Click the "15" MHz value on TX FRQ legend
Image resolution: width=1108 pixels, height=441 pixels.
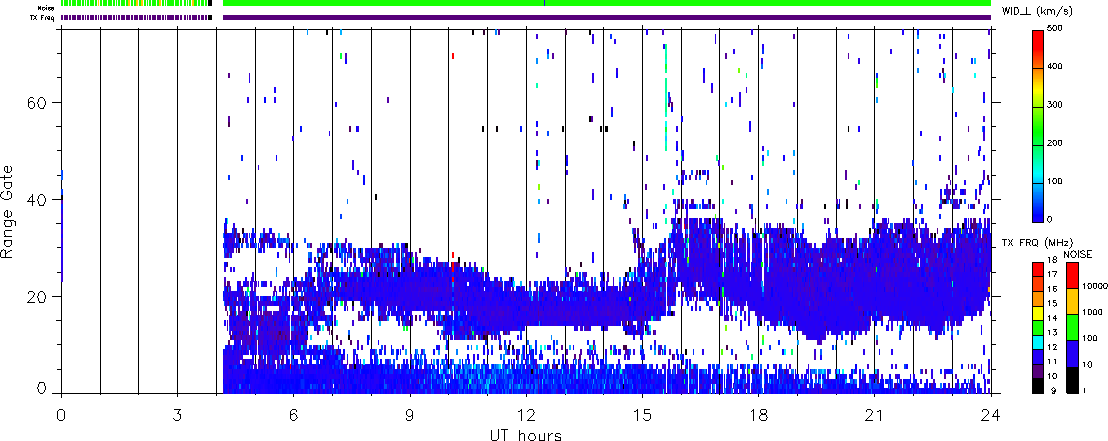(1052, 303)
